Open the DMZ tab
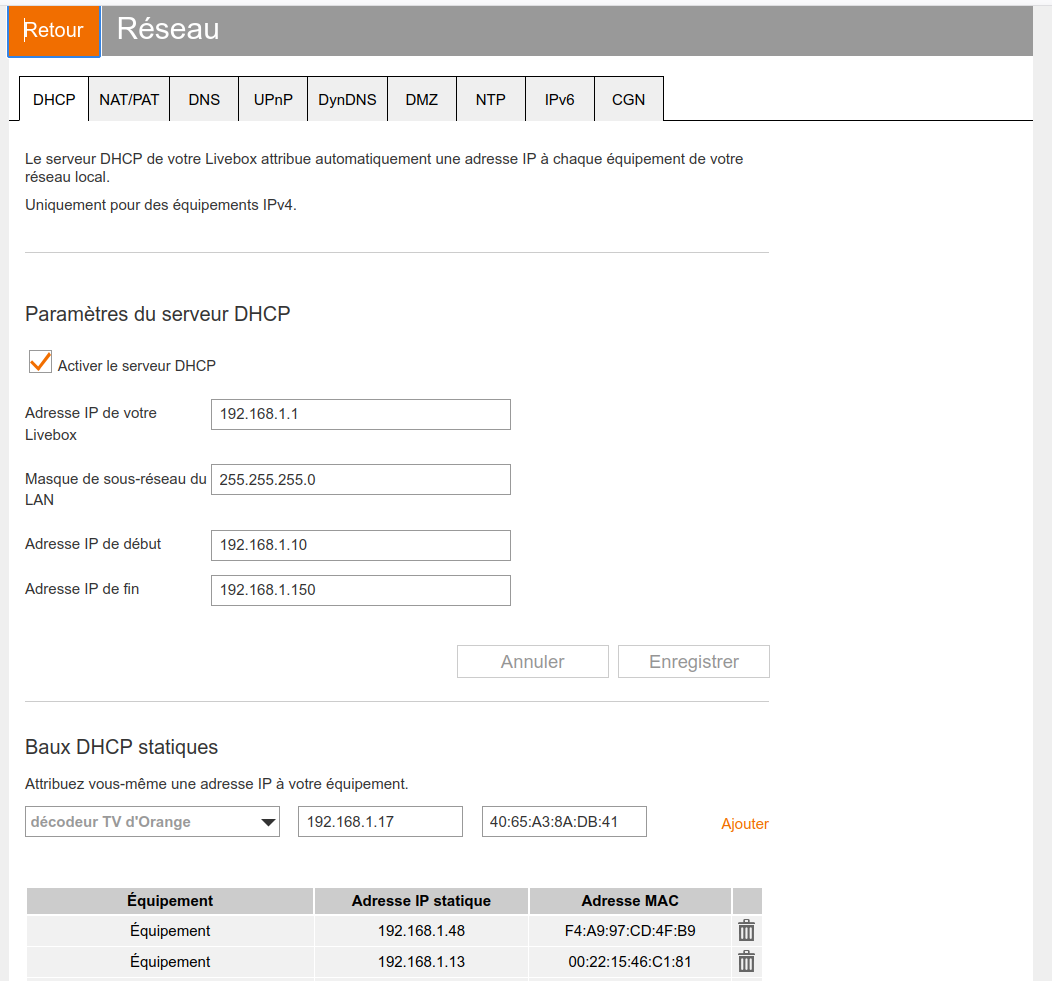The width and height of the screenshot is (1052, 981). click(422, 100)
